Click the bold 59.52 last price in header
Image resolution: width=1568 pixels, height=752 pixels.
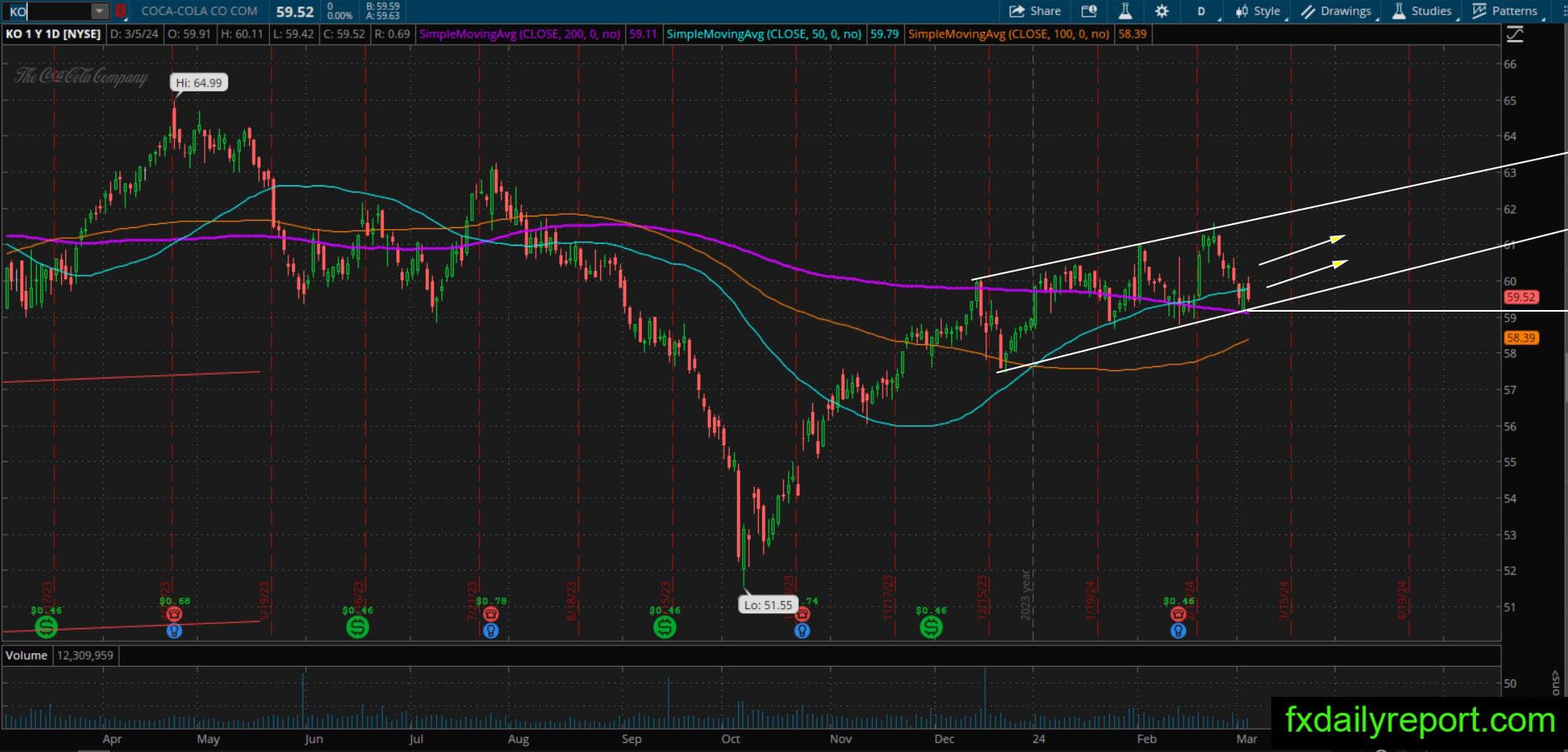[295, 12]
